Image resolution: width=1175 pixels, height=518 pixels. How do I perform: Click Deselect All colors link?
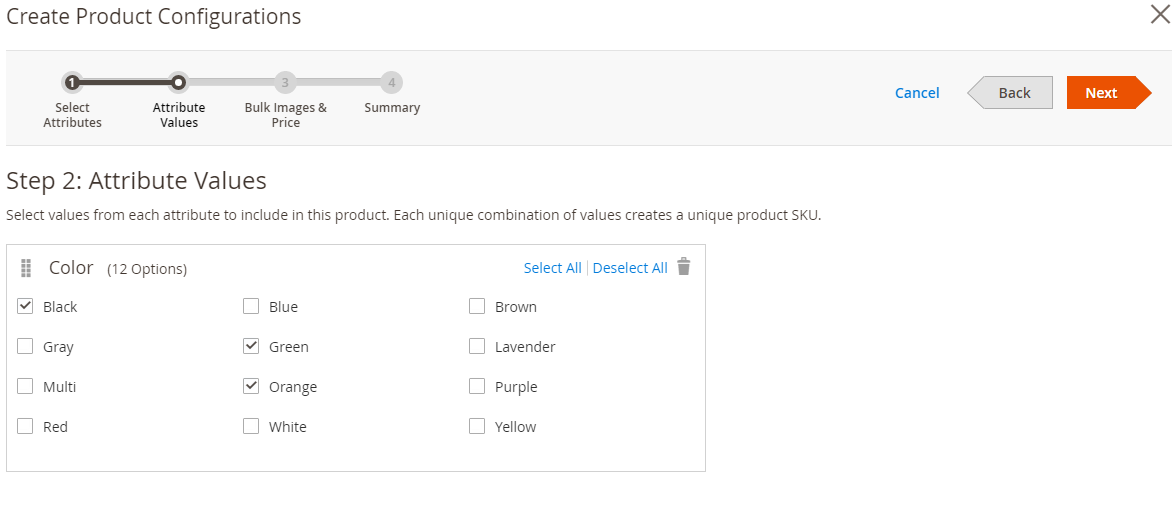630,268
